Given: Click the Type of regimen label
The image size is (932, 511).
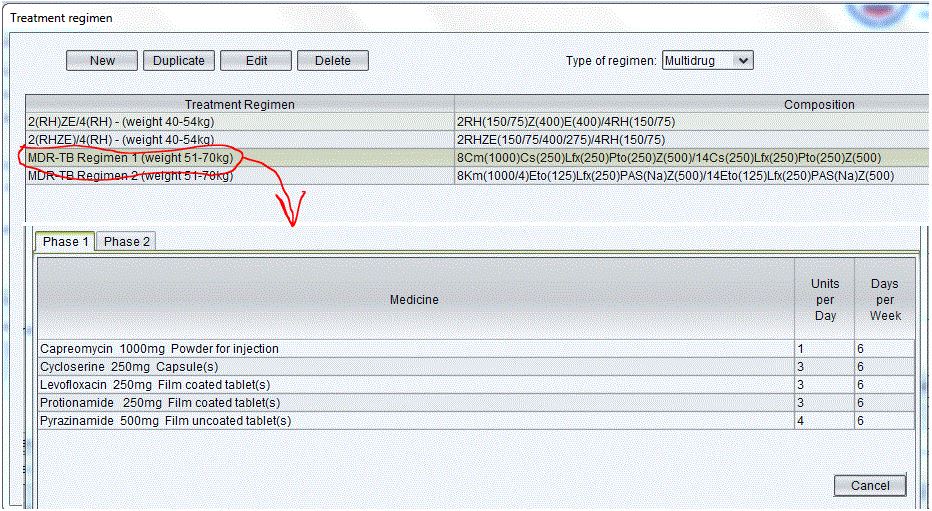Looking at the screenshot, I should 611,61.
